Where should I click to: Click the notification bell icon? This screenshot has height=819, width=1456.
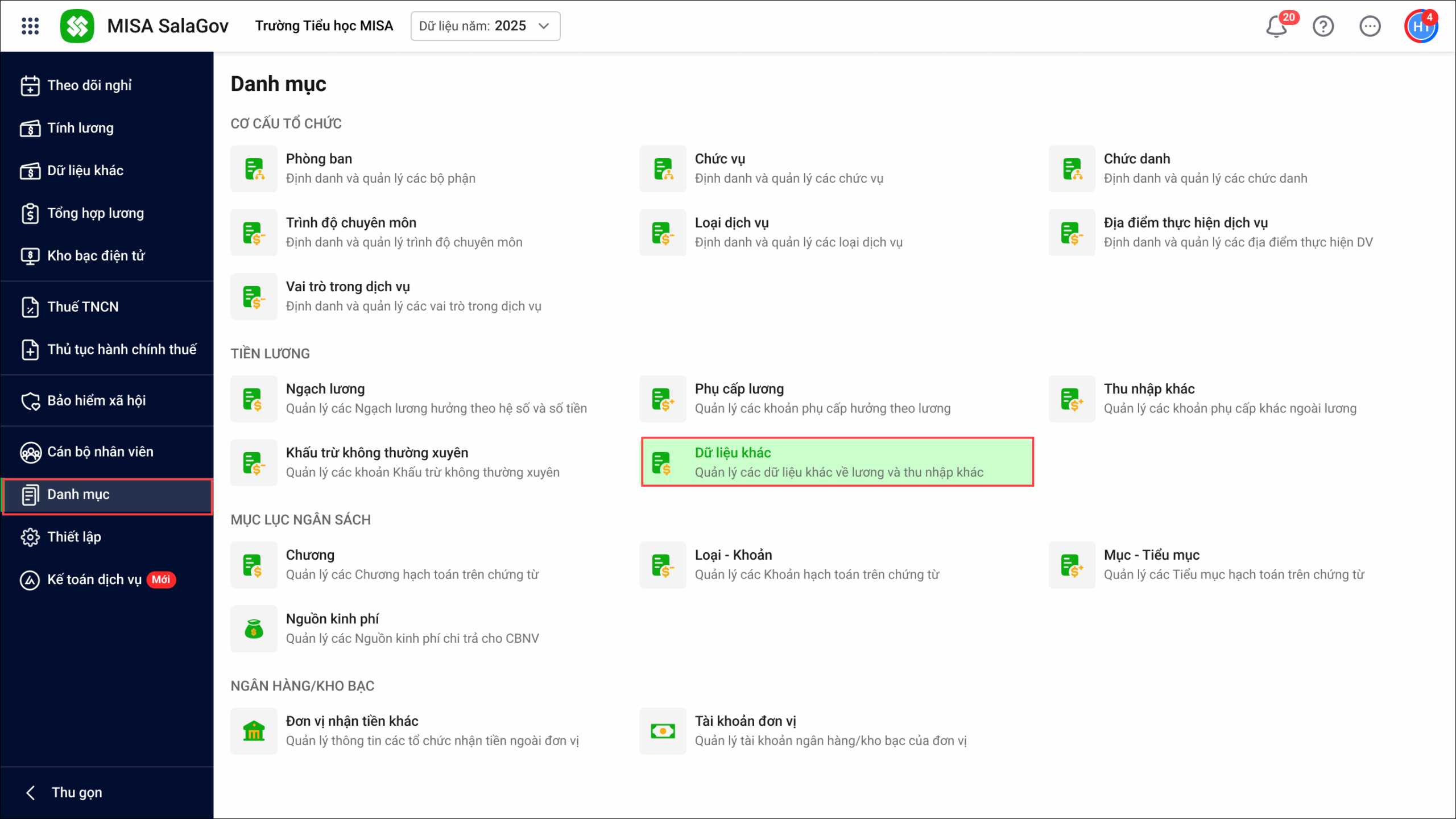[x=1276, y=26]
